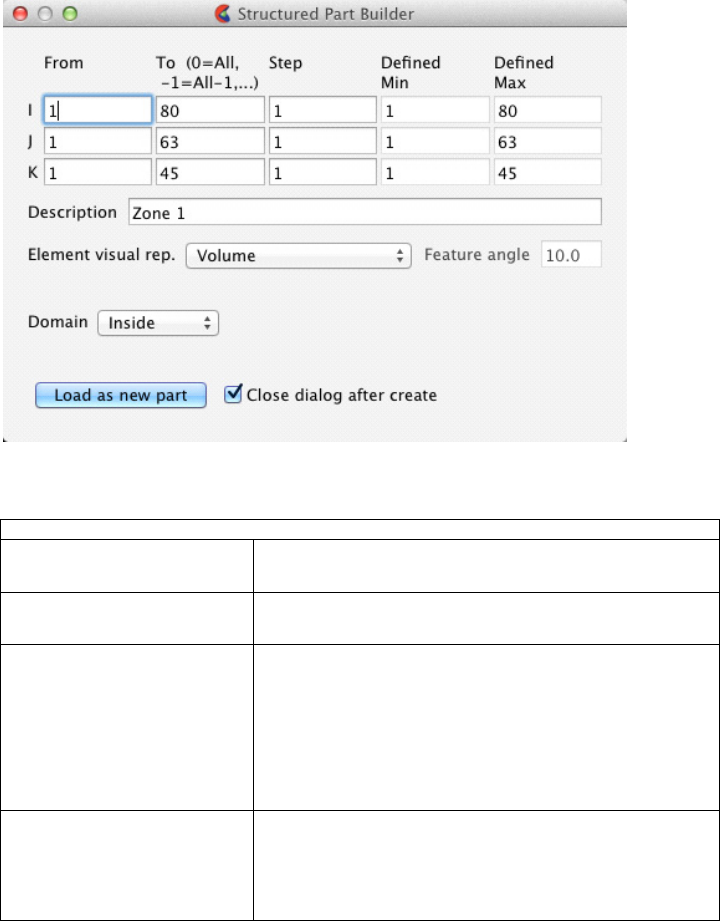Click the K To field showing 45
This screenshot has height=921, width=720.
click(210, 171)
